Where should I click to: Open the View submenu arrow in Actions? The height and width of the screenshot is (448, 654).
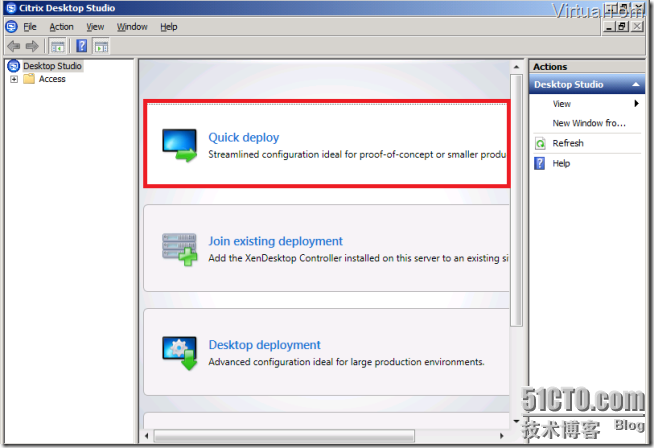click(x=636, y=103)
